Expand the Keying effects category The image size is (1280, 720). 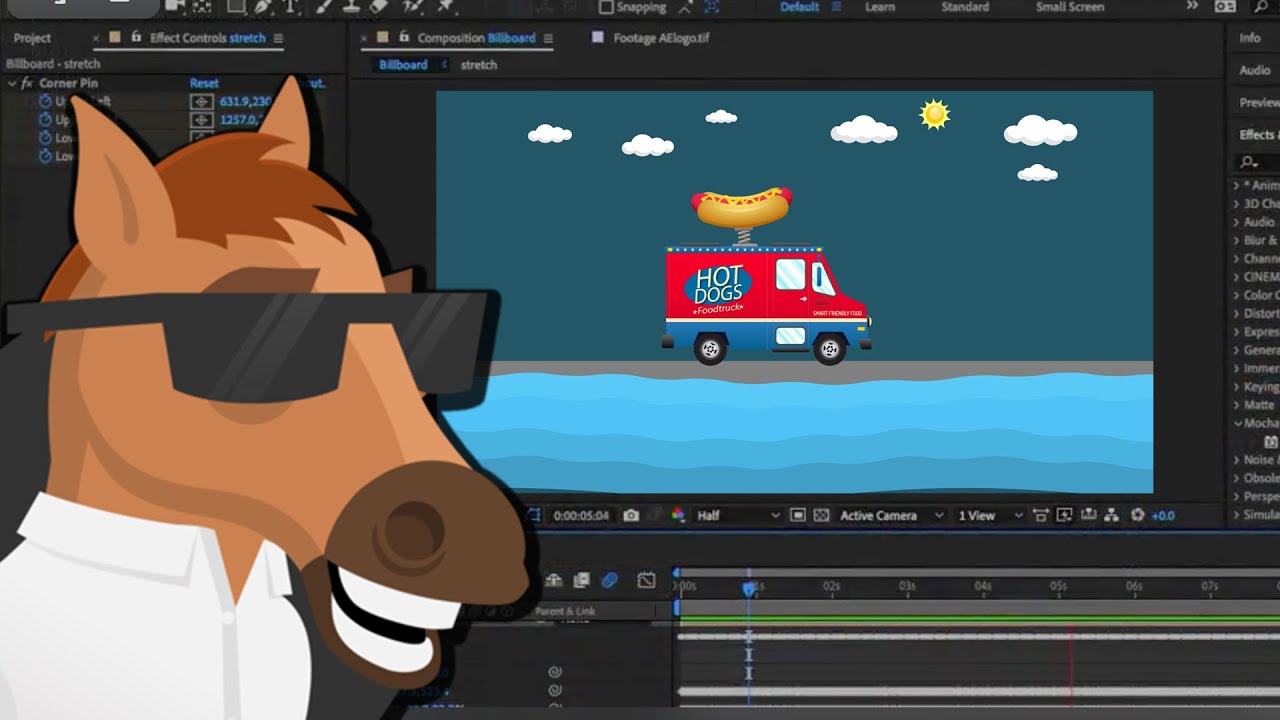coord(1237,386)
